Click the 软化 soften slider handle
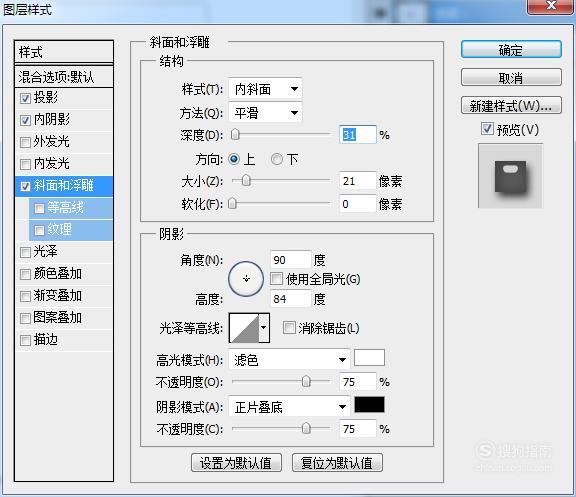 pyautogui.click(x=232, y=203)
